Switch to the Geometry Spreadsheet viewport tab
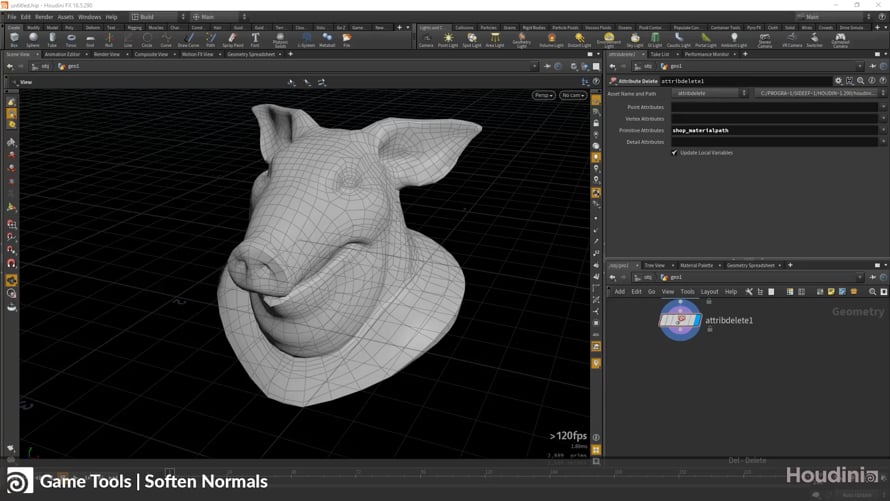The width and height of the screenshot is (890, 501). (x=251, y=54)
